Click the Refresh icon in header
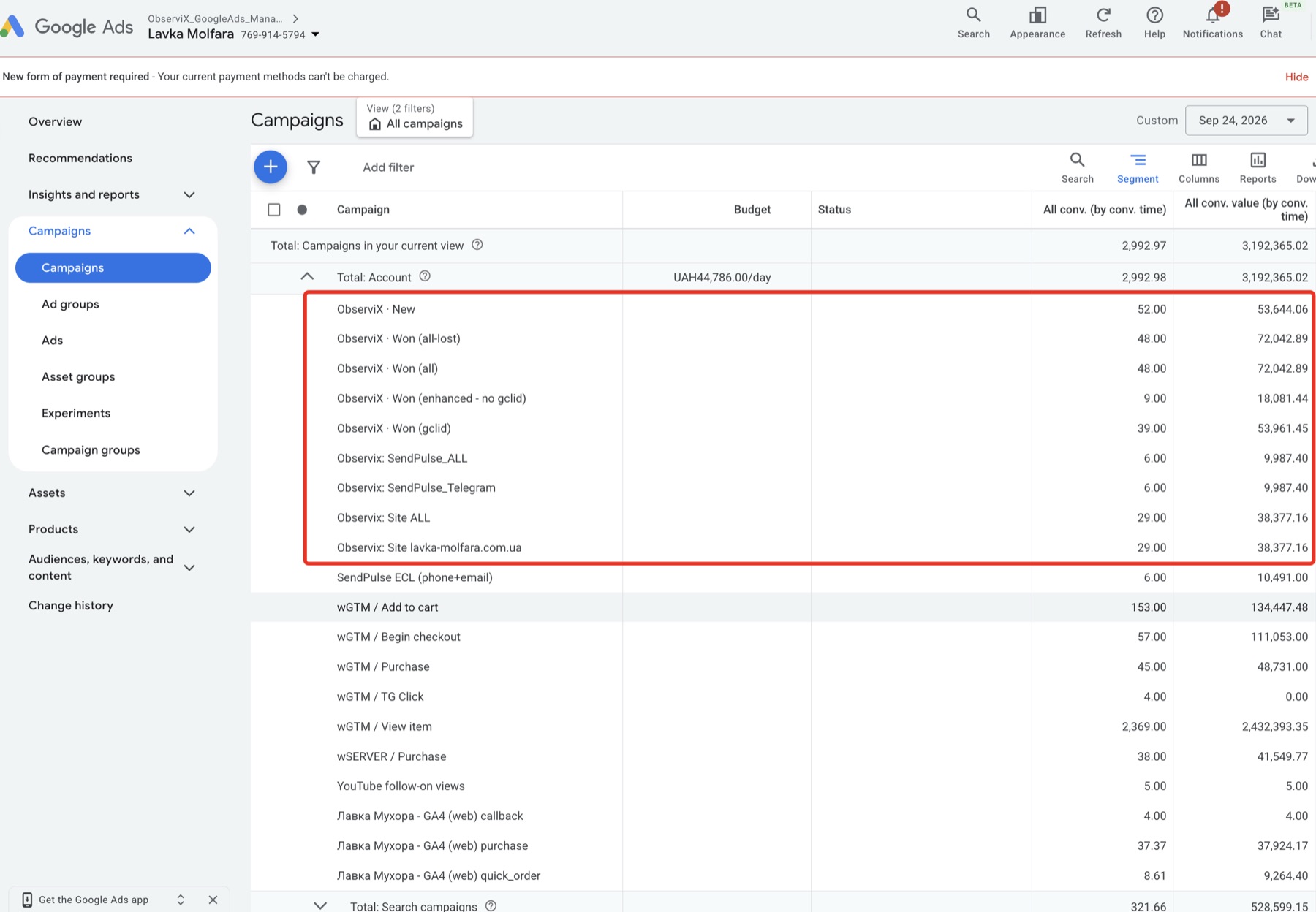1316x912 pixels. pyautogui.click(x=1103, y=15)
